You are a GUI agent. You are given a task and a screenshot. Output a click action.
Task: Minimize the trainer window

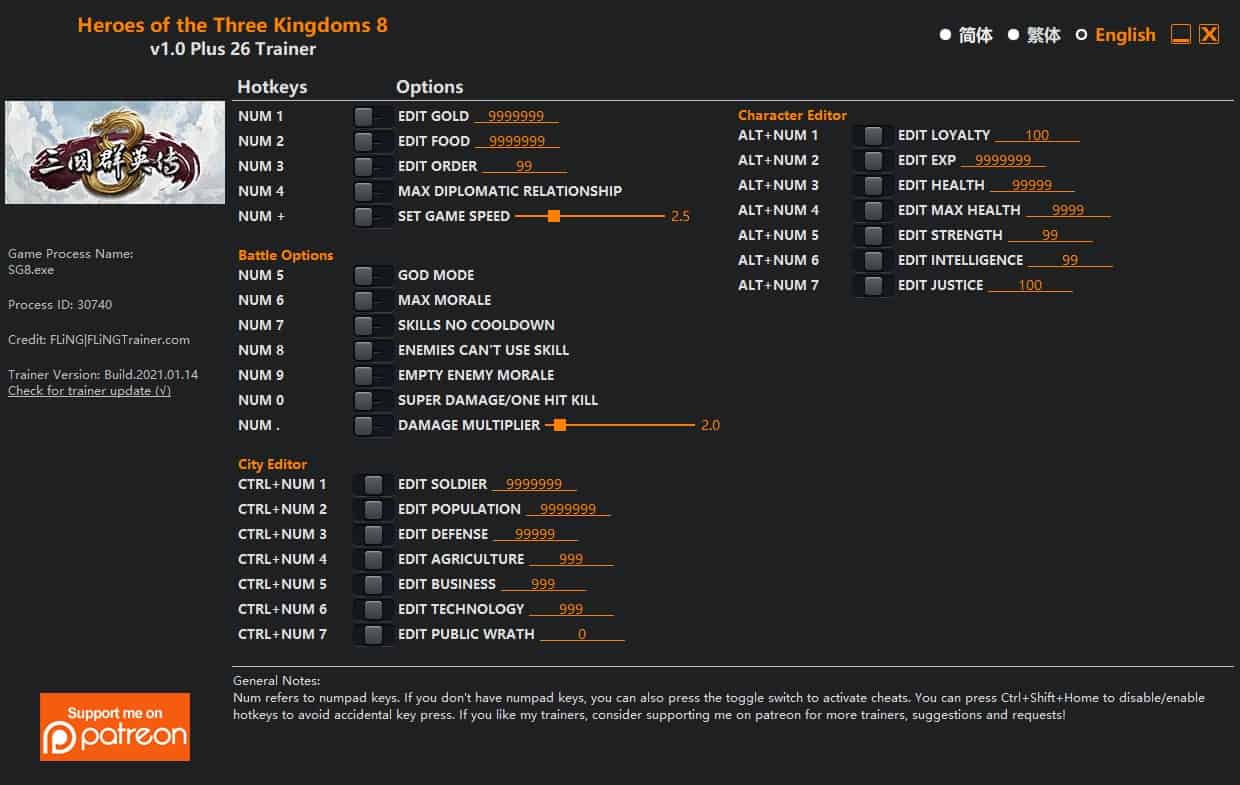click(x=1181, y=35)
